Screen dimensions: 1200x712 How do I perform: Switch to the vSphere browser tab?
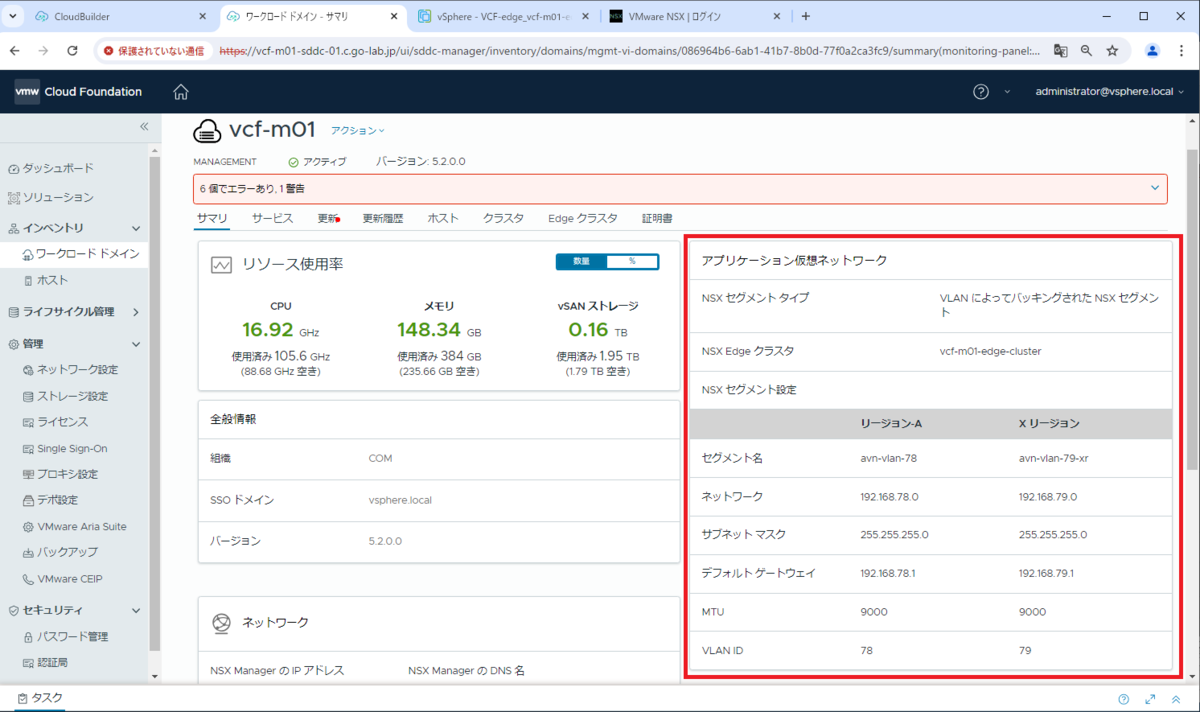coord(502,16)
